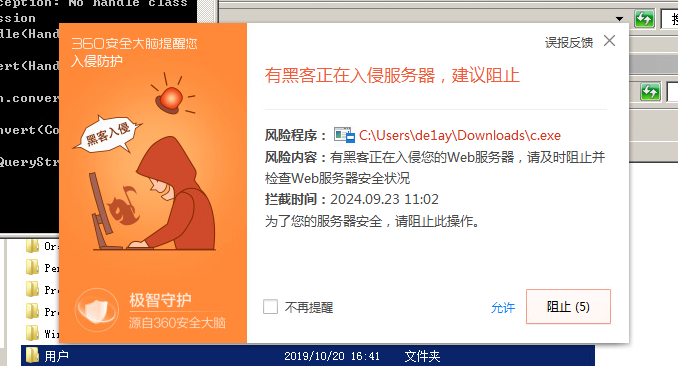Open the 误报反馈 feedback link
The image size is (678, 366).
pos(569,42)
